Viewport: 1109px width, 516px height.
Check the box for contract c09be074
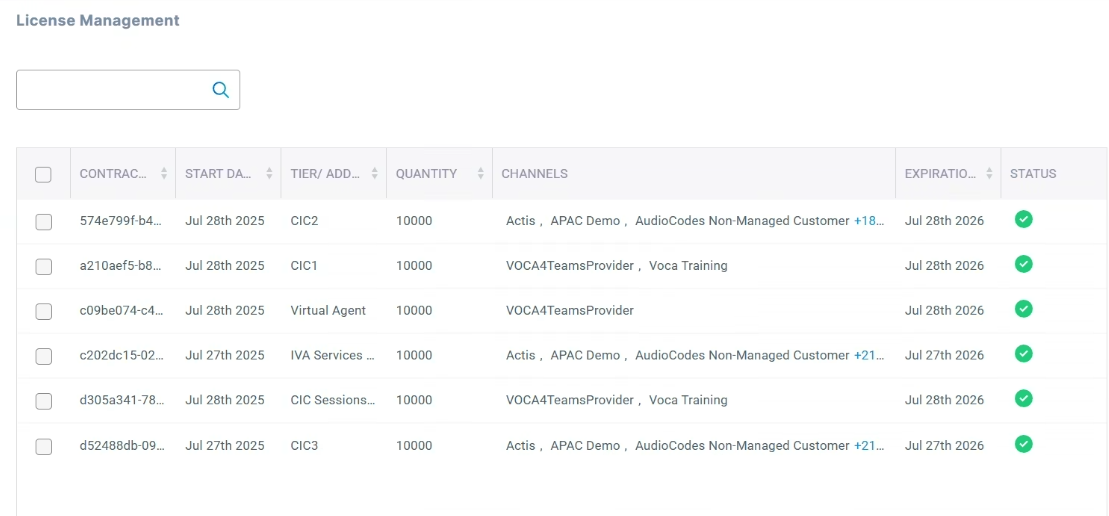43,311
